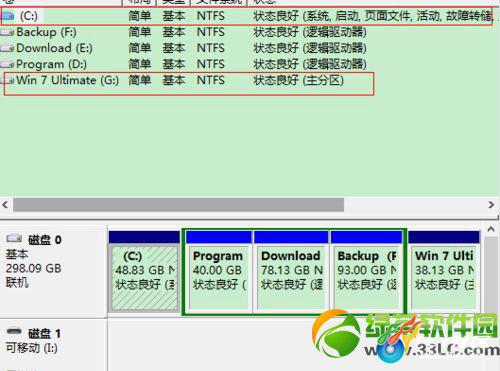Viewport: 500px width, 371px height.
Task: Click the horizontal scrollbar thumb
Action: 178,204
